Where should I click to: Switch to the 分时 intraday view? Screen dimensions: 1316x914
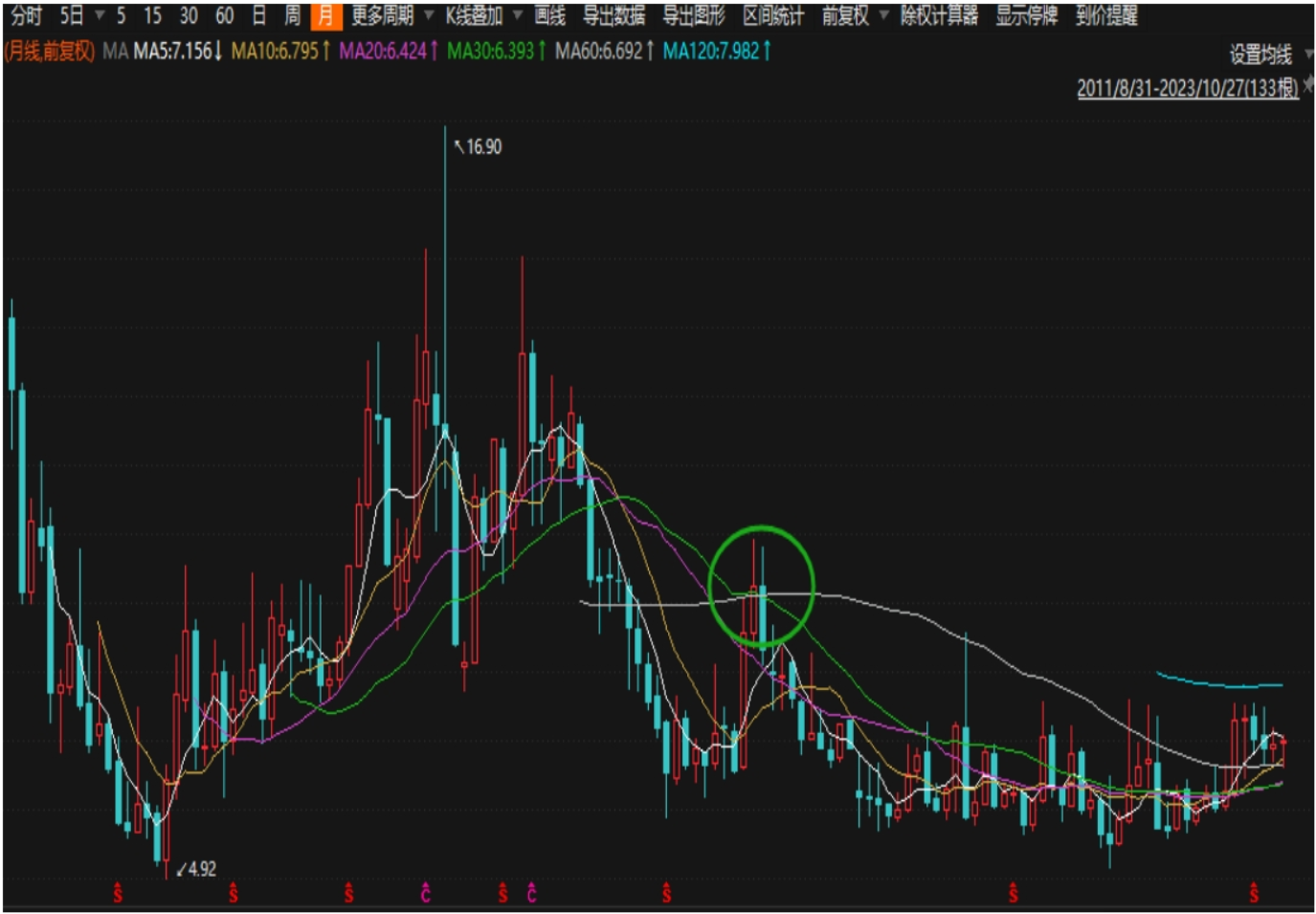point(27,15)
